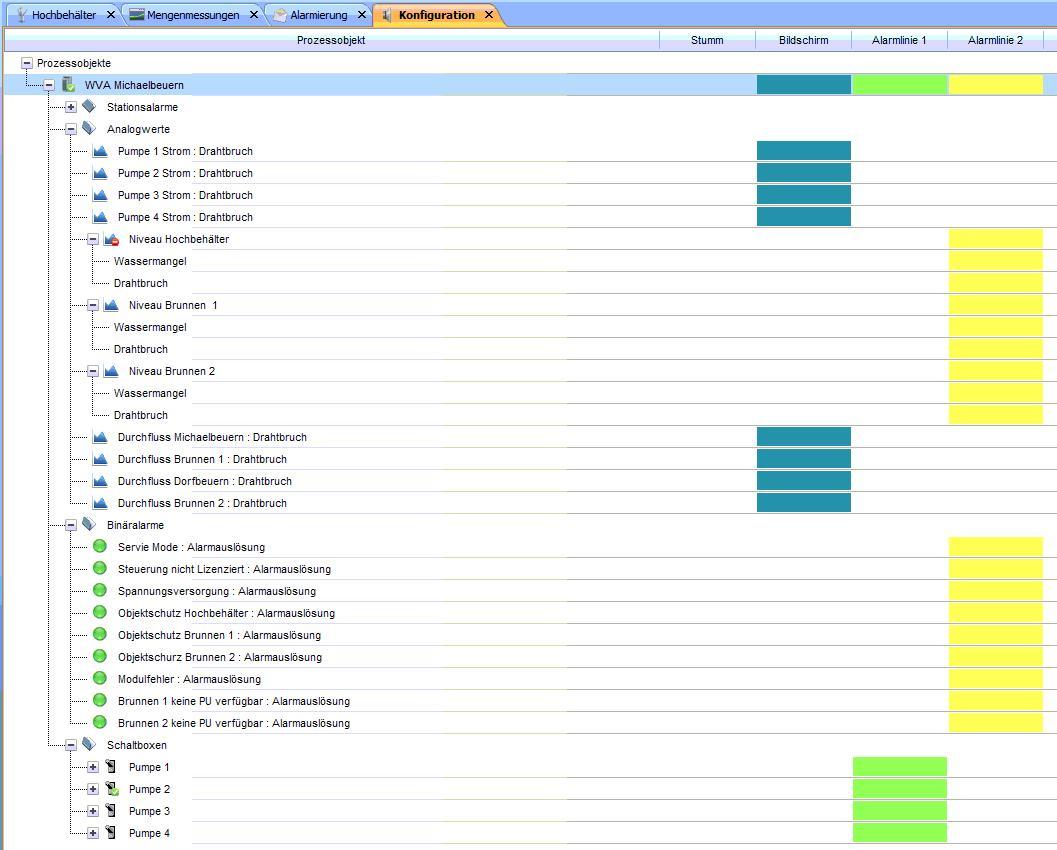Select the Wassermangel entry under Niveau Brunnen 1

coord(150,327)
